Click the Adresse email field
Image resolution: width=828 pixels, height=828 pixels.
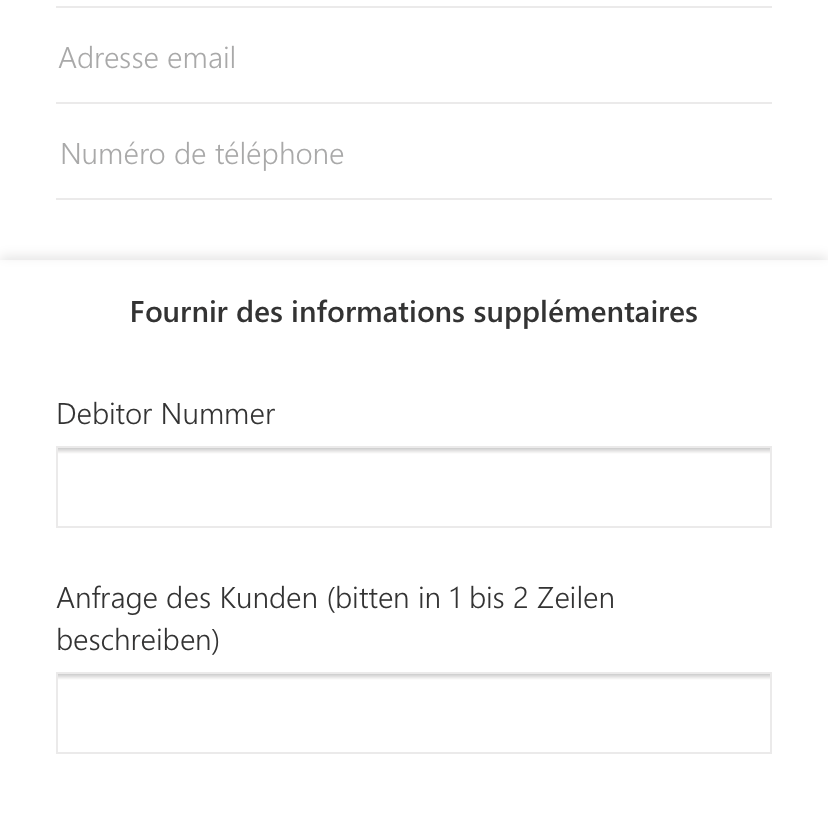[x=413, y=58]
